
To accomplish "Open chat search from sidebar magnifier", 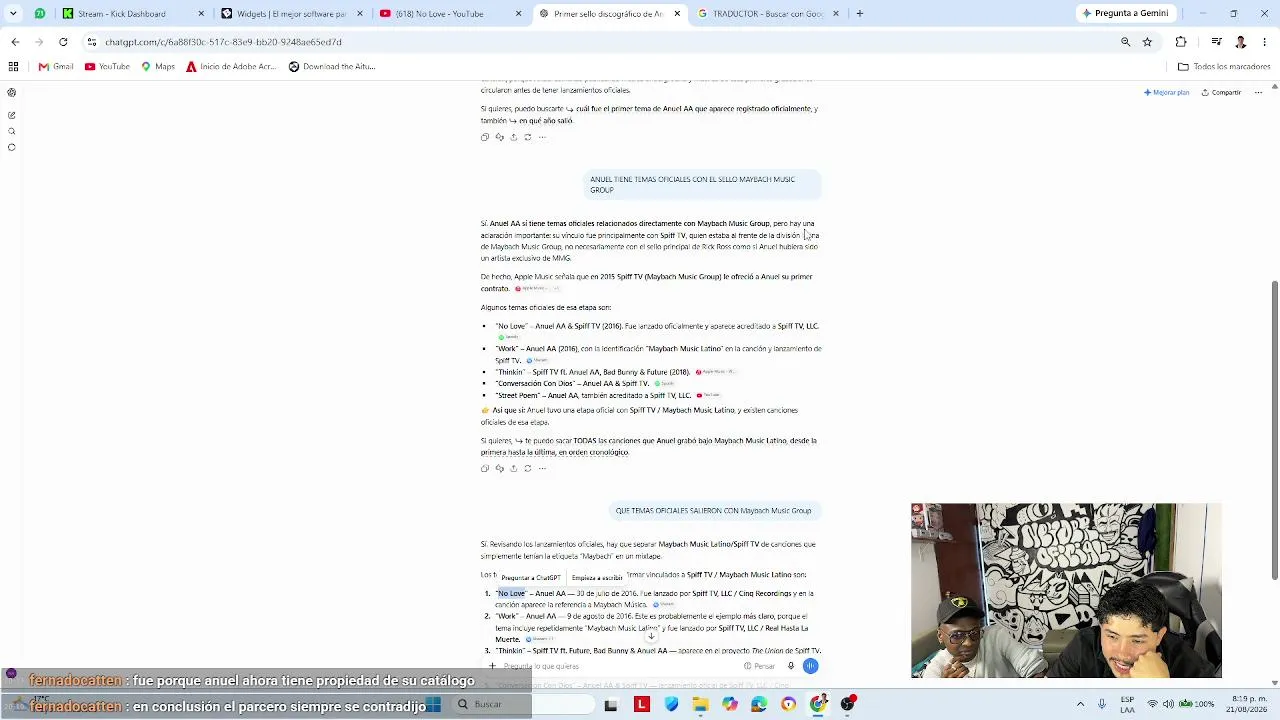I will click(11, 131).
